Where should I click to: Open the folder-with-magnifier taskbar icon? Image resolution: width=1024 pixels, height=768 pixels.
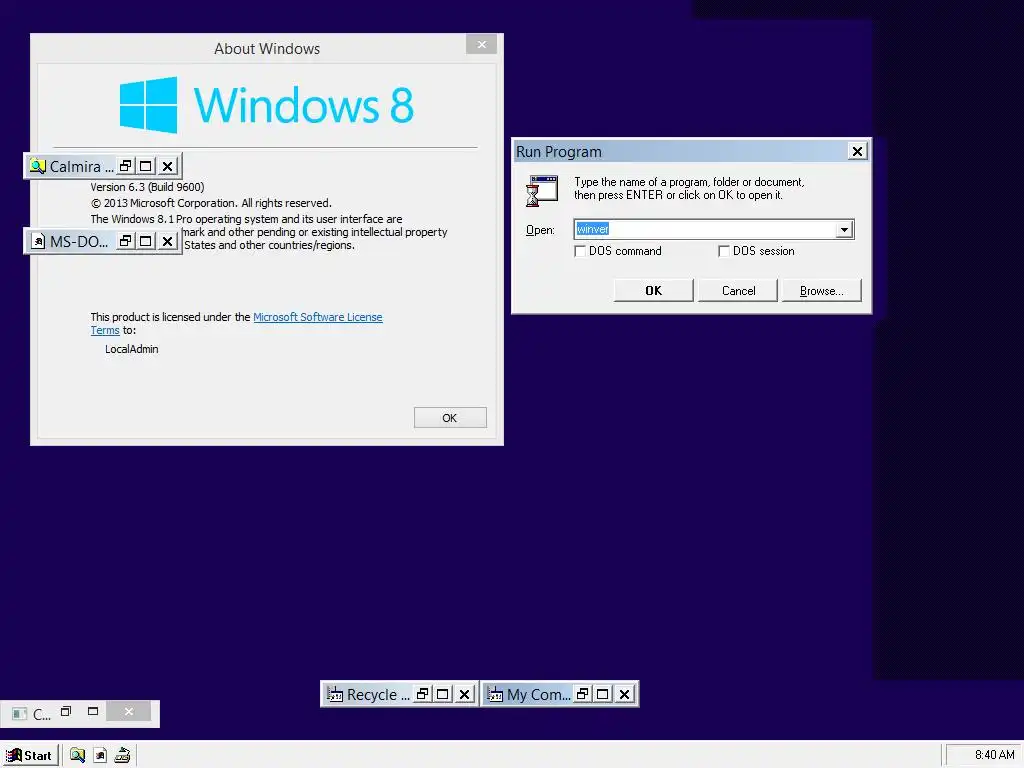pos(78,755)
